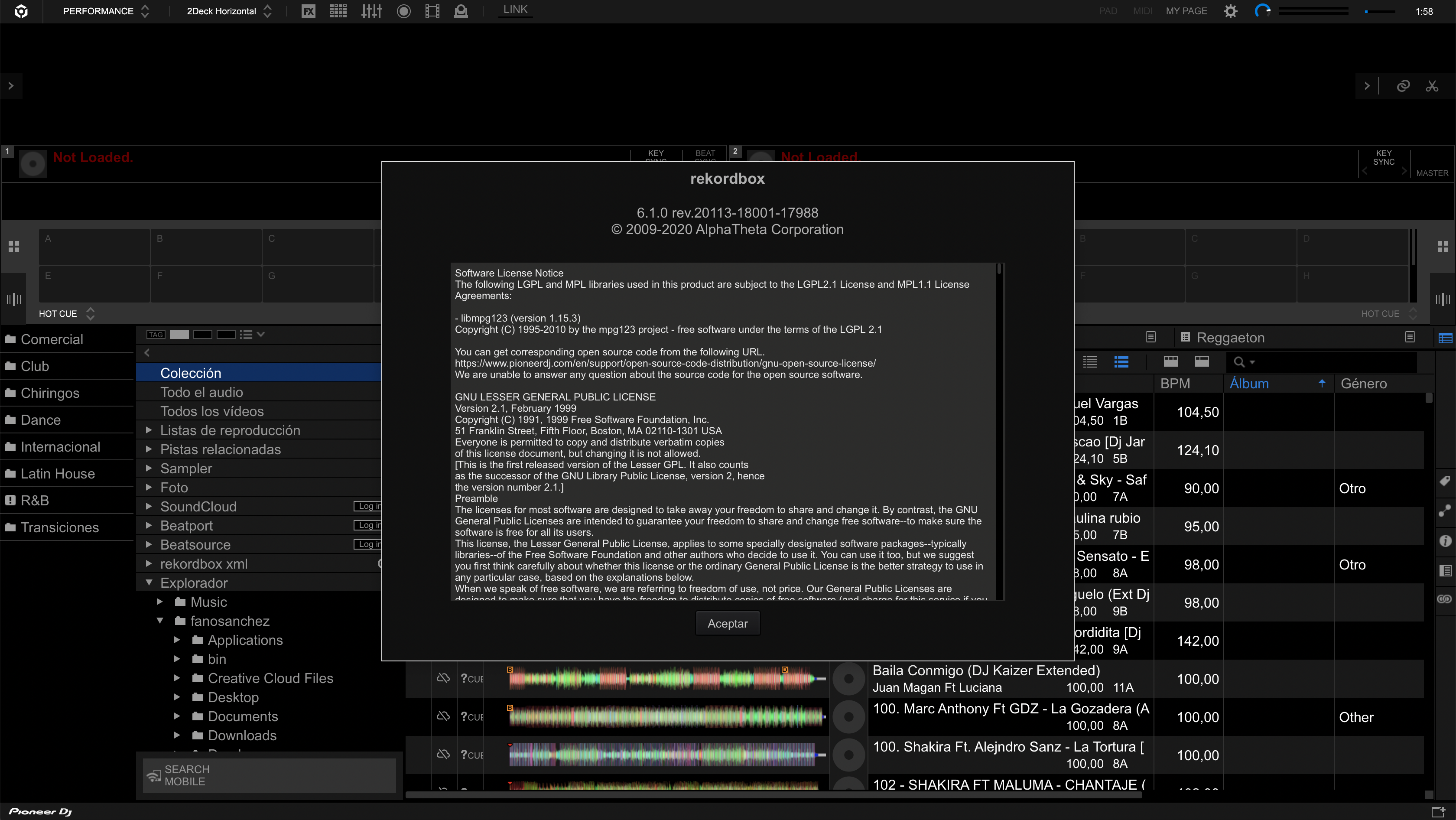Expand Listas de reproducción
1456x820 pixels.
[149, 430]
